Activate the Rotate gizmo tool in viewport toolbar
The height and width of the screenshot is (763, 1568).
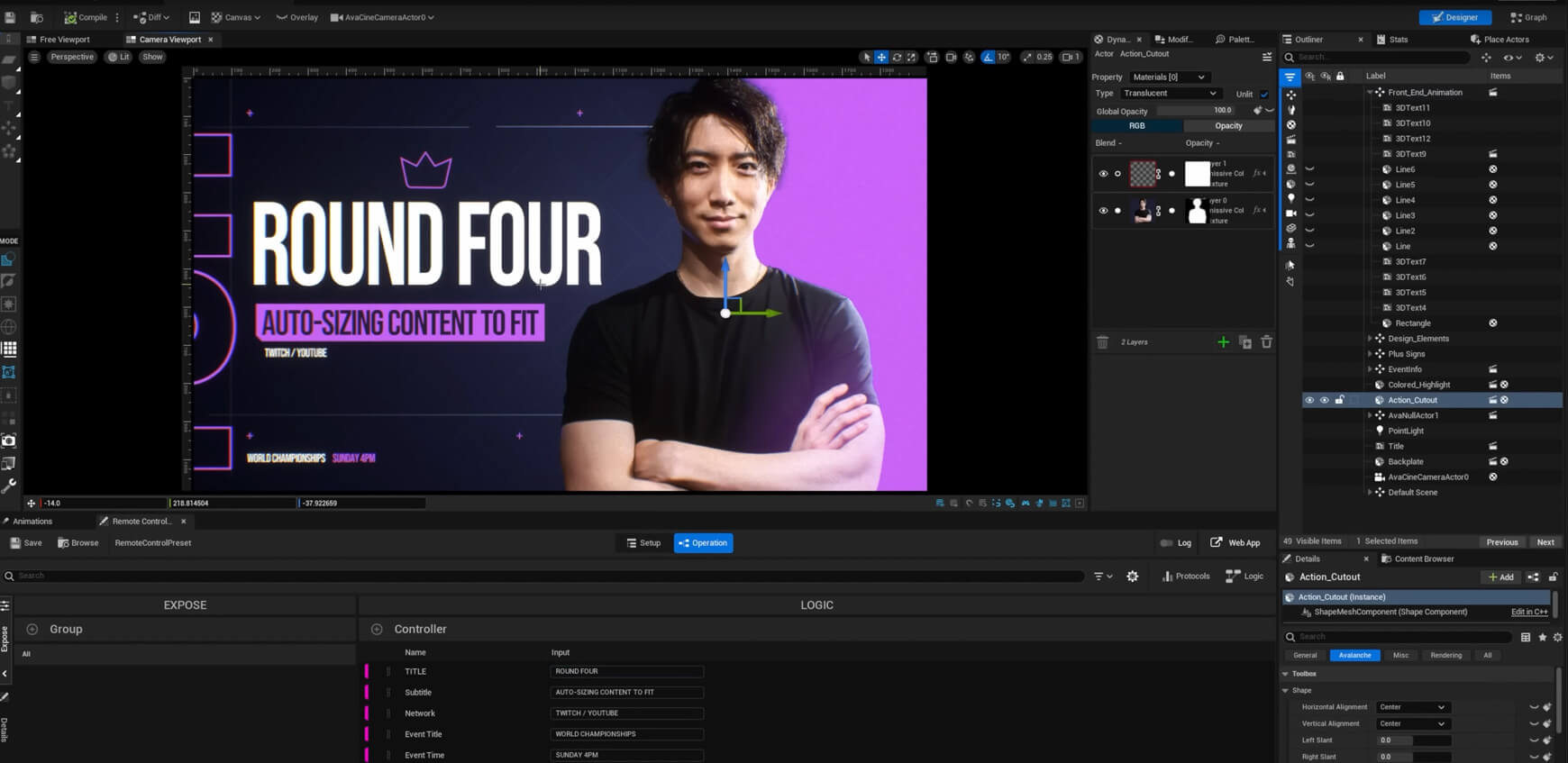click(x=897, y=57)
